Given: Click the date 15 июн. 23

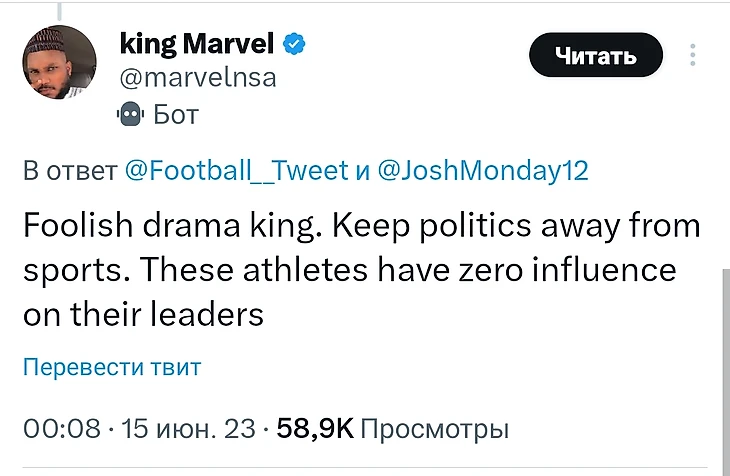Looking at the screenshot, I should (x=188, y=430).
